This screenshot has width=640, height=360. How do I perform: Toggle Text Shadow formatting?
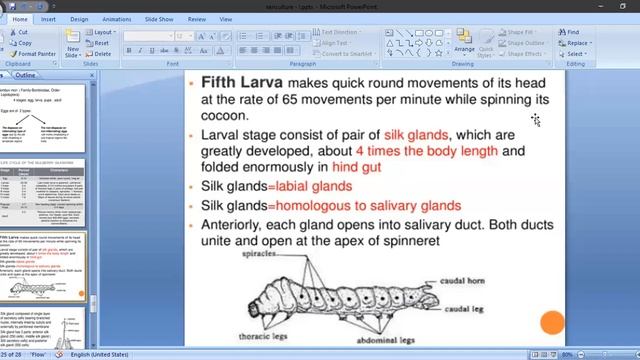[176, 51]
